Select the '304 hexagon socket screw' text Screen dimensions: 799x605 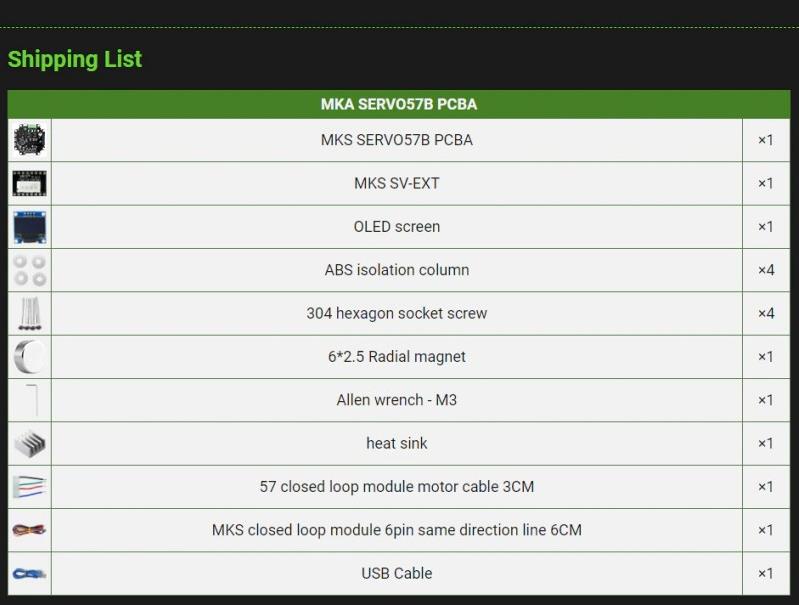[x=396, y=313]
